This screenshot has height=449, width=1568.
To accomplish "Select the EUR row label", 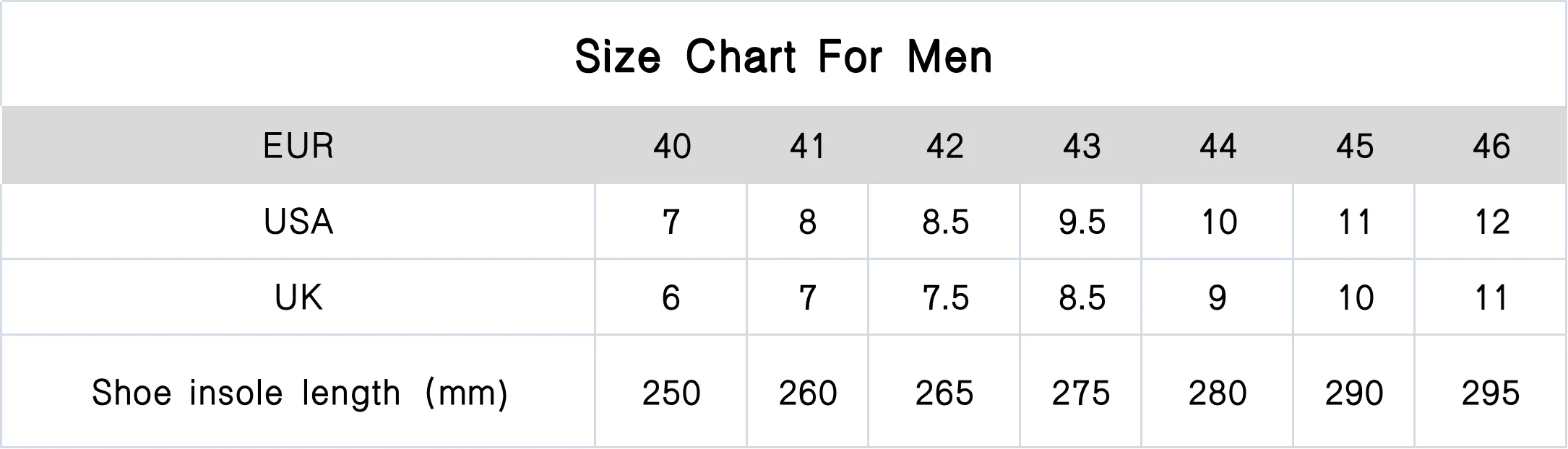I will click(298, 147).
